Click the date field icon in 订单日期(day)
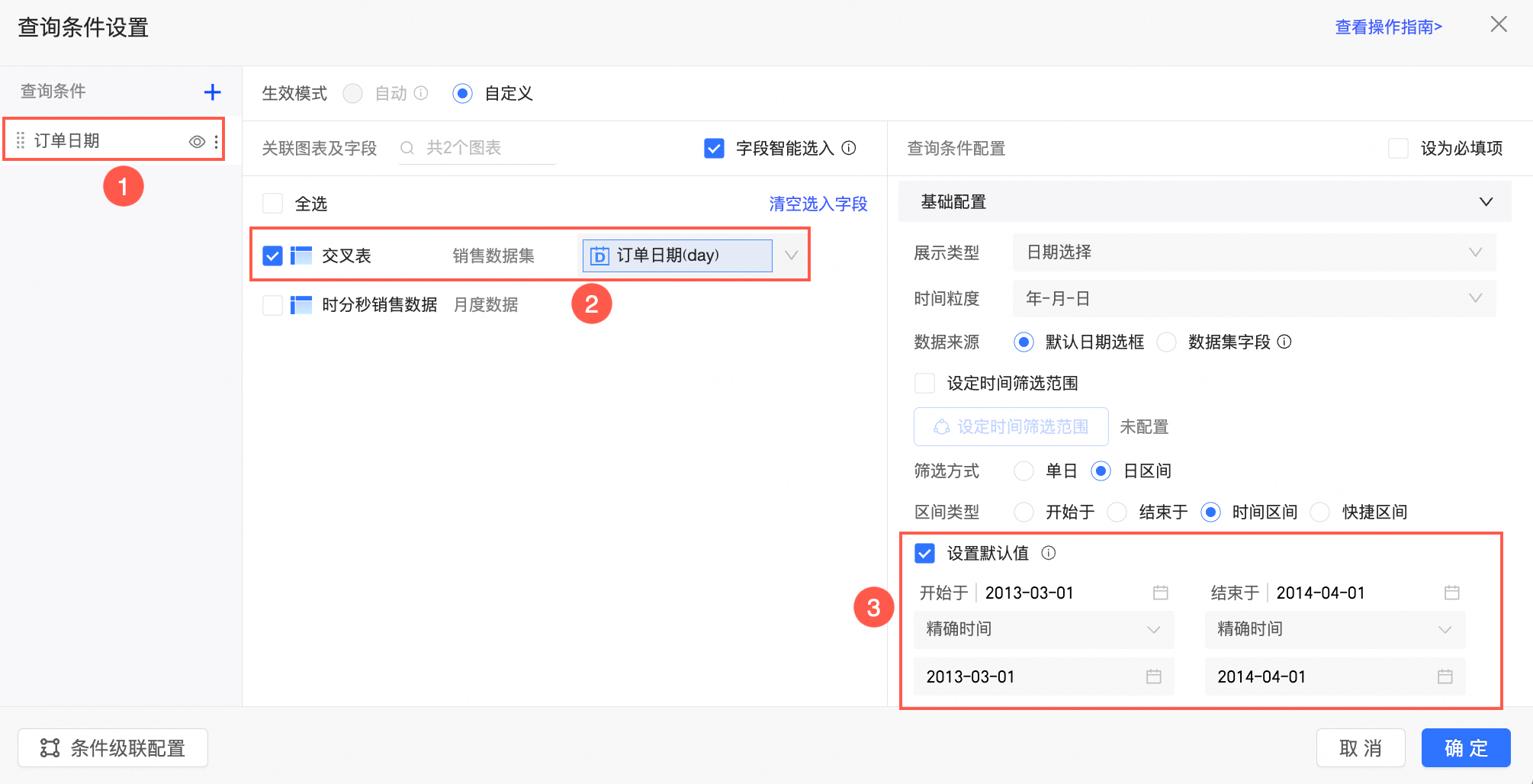1533x784 pixels. click(x=599, y=255)
